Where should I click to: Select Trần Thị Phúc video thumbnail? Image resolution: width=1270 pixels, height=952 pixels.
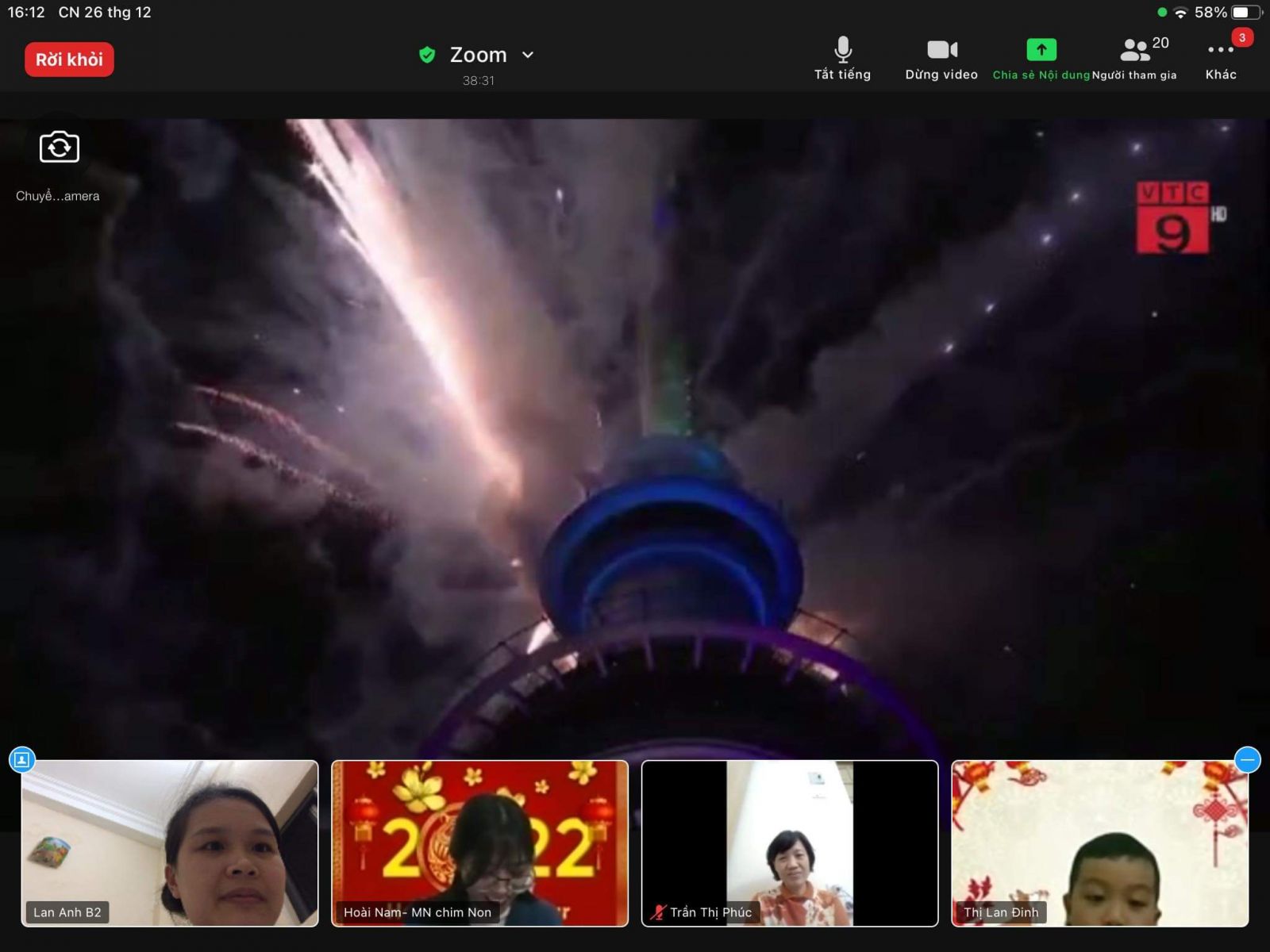789,843
